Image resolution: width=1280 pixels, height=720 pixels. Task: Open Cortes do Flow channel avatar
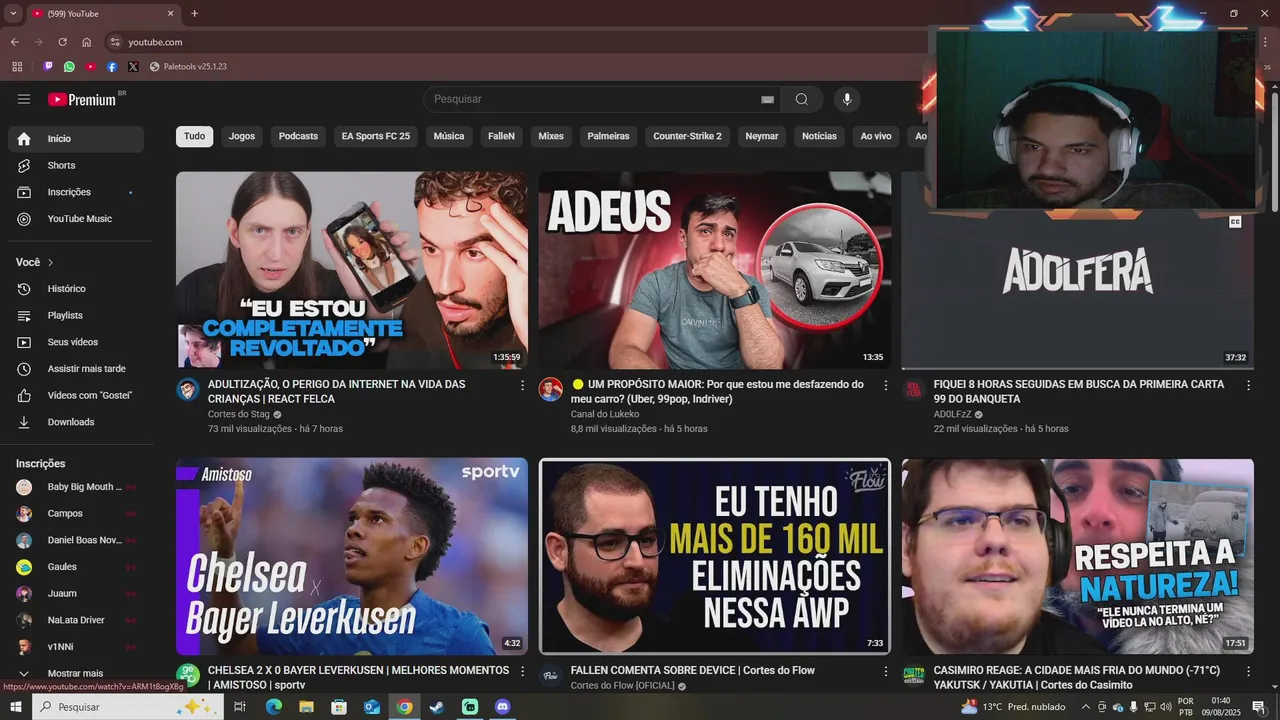[551, 676]
